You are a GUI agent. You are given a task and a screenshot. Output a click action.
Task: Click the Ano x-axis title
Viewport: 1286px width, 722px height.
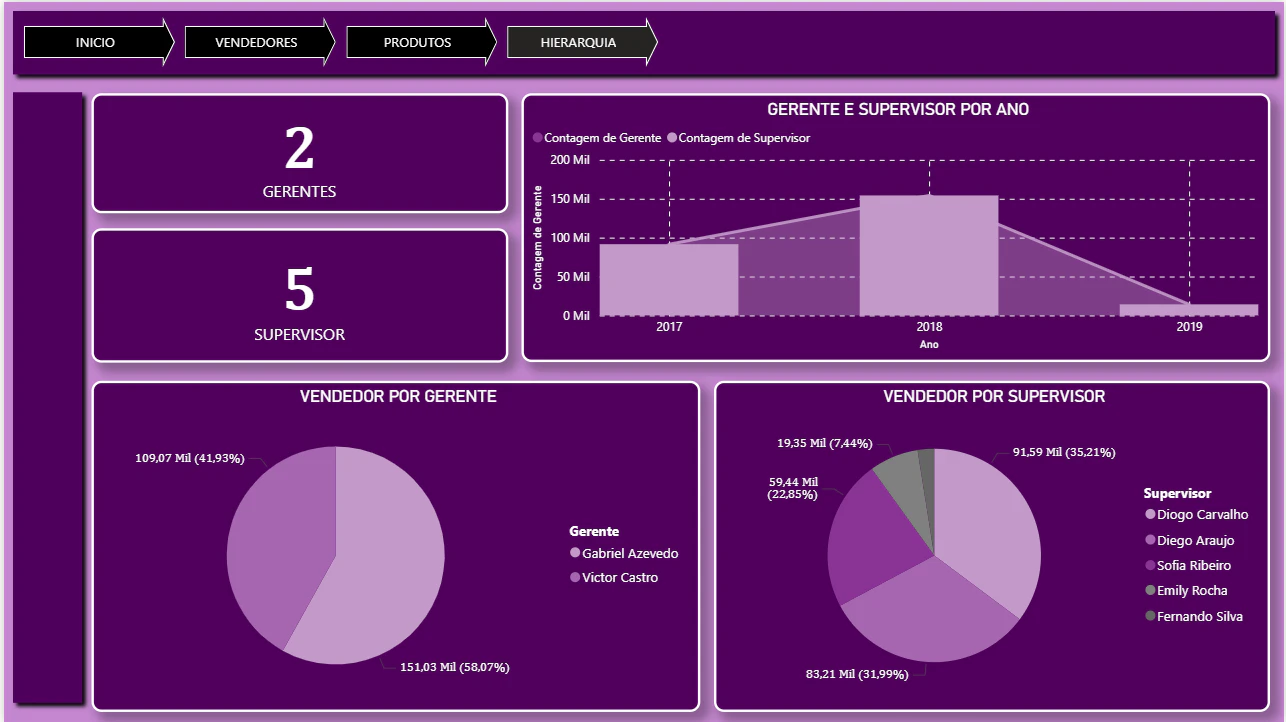tap(929, 345)
